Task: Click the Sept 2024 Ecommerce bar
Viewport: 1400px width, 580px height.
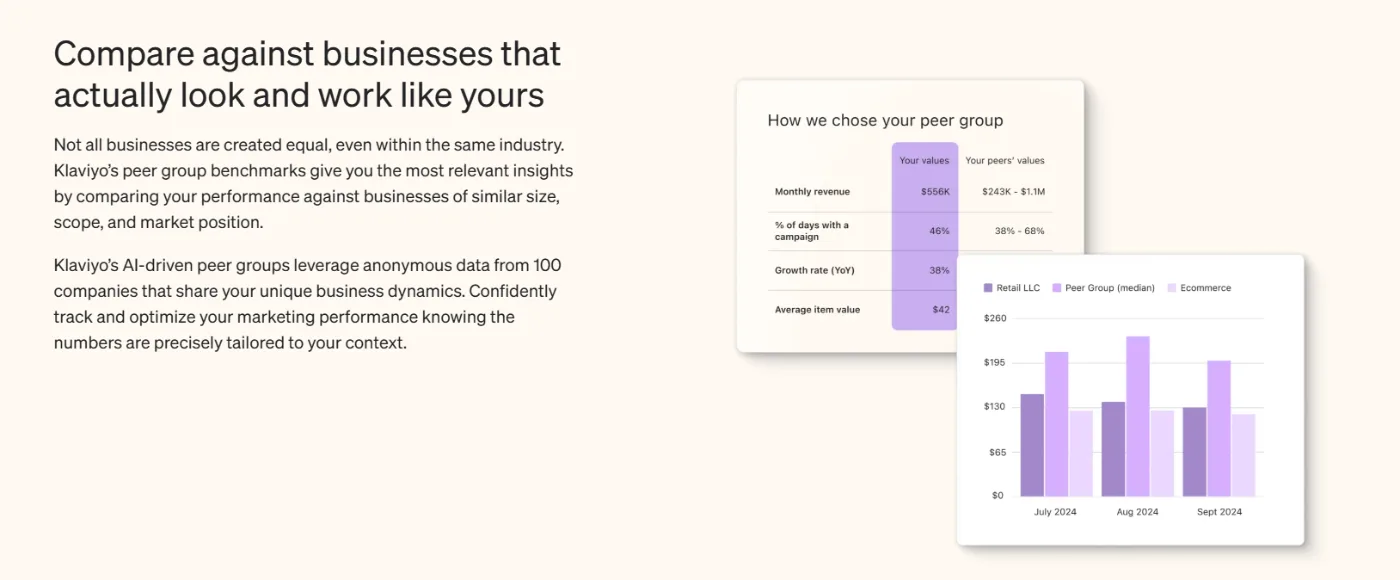Action: (1243, 455)
